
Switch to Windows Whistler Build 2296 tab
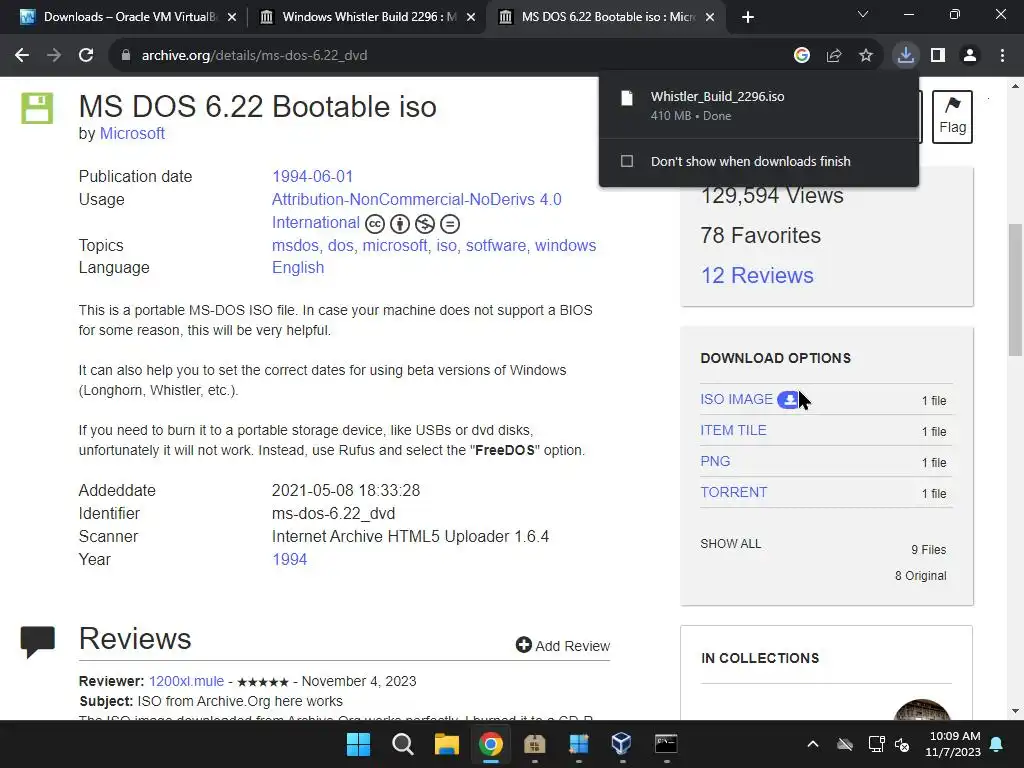(x=368, y=17)
